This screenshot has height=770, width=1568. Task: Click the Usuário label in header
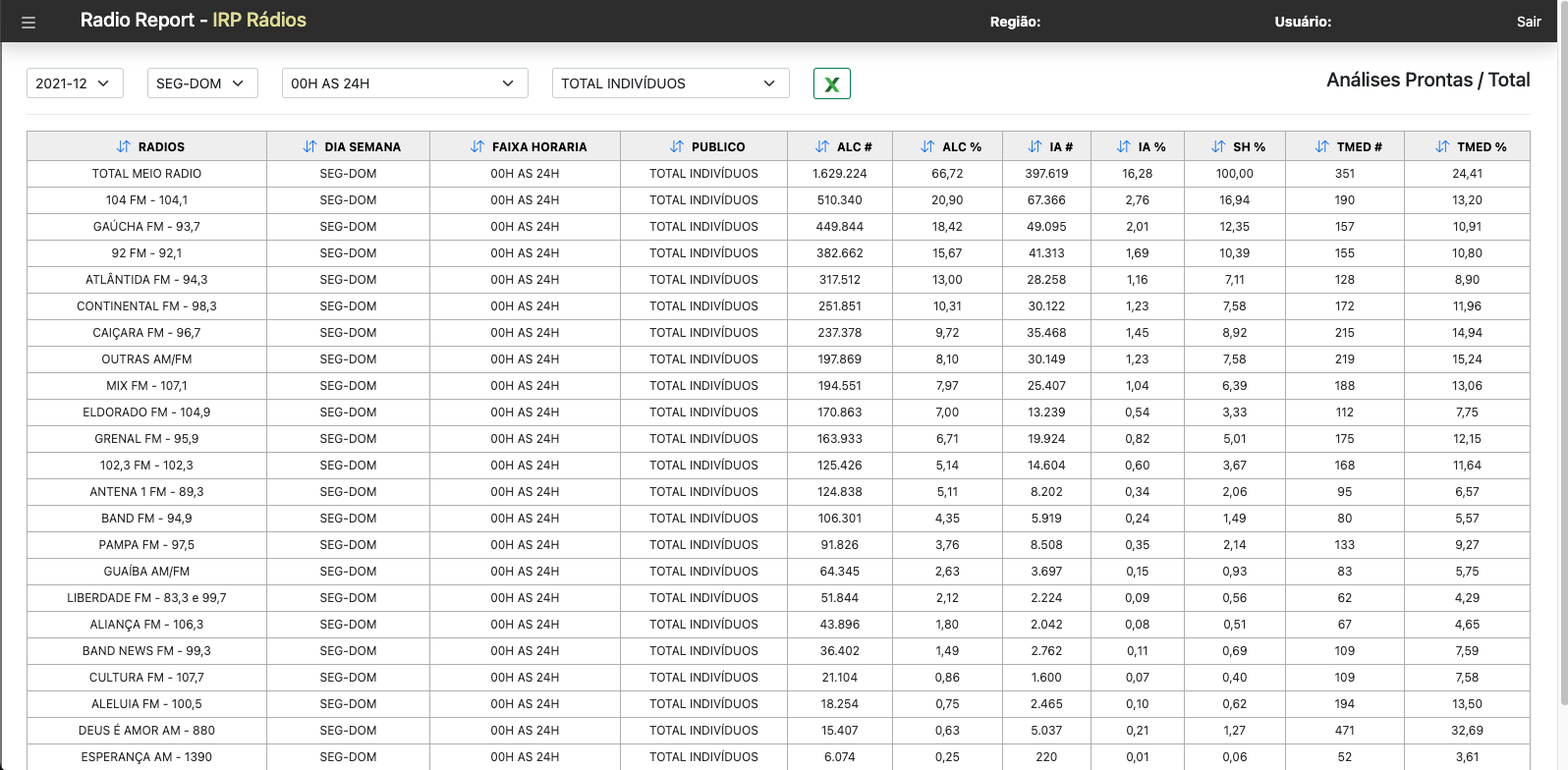click(x=1303, y=22)
